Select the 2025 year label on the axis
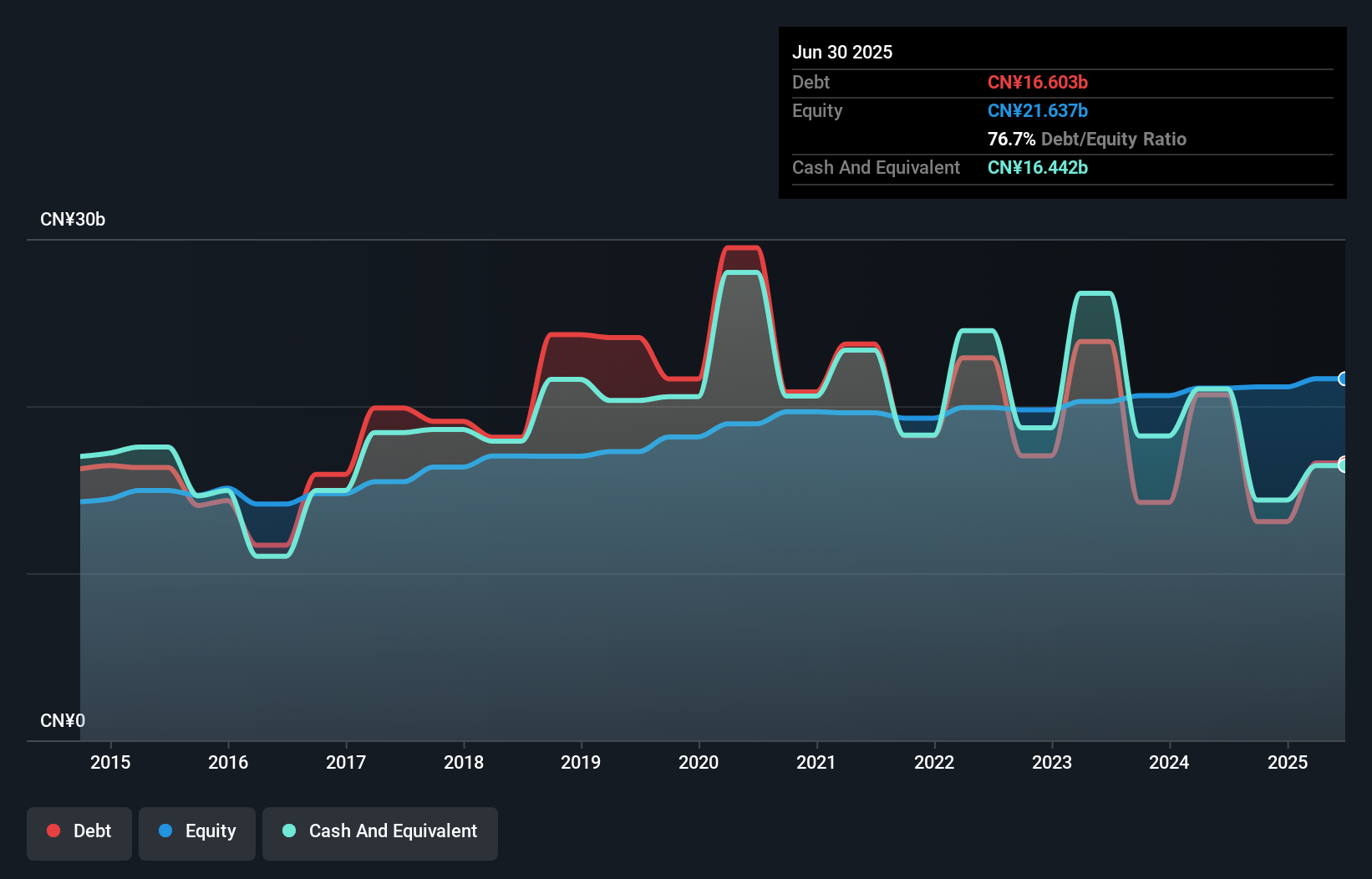Viewport: 1372px width, 879px height. tap(1288, 762)
